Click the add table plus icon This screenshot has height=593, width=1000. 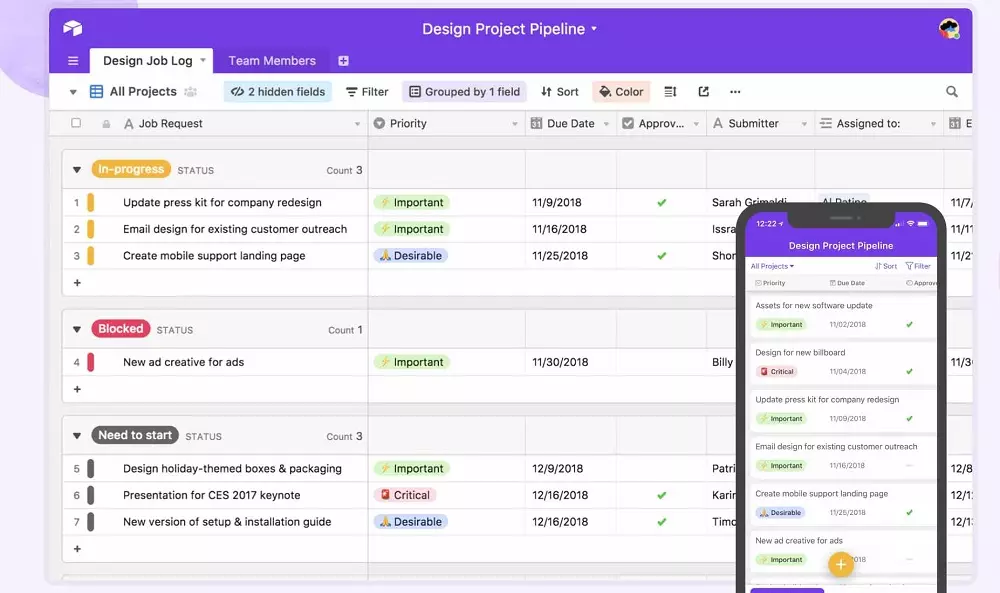point(343,61)
